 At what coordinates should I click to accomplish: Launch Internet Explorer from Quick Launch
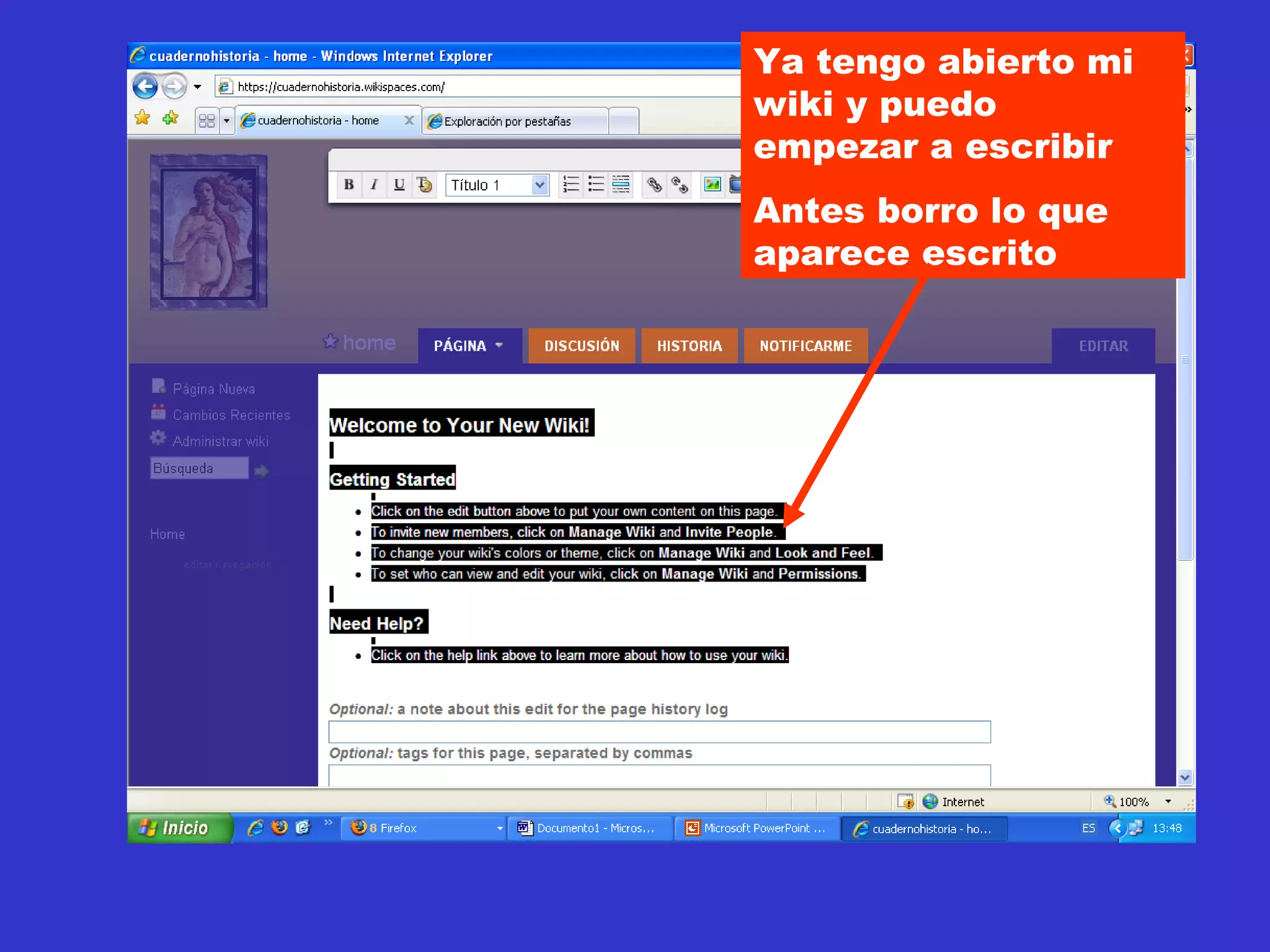coord(255,827)
